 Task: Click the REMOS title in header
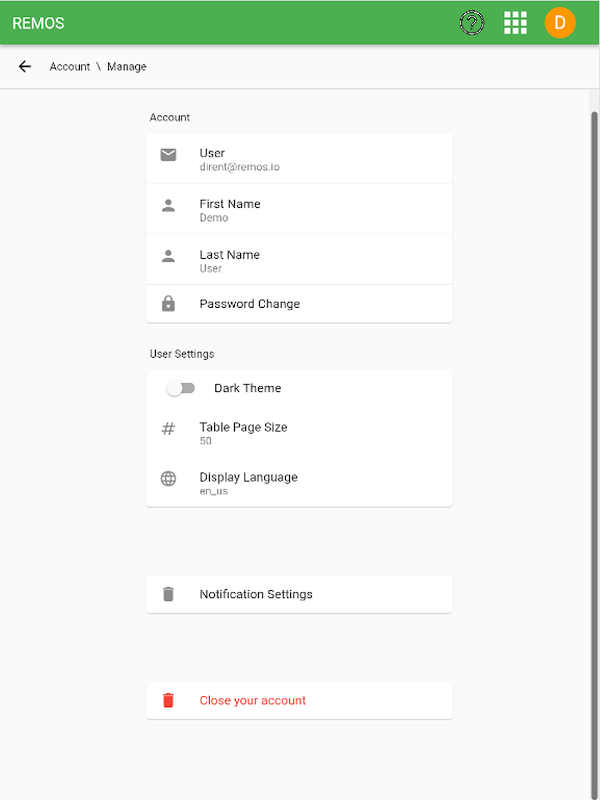point(38,23)
